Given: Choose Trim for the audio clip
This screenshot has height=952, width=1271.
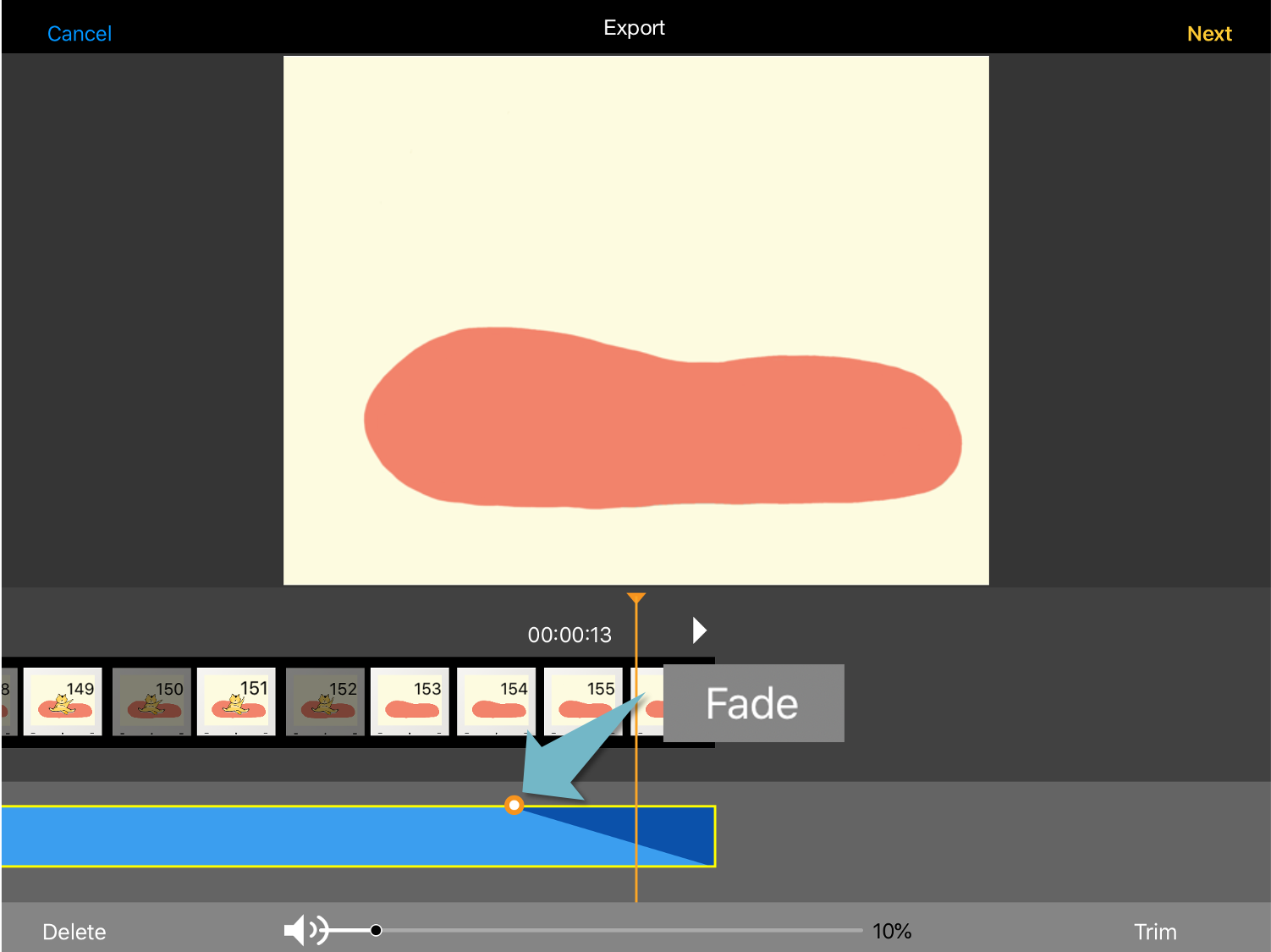Looking at the screenshot, I should [x=1154, y=932].
